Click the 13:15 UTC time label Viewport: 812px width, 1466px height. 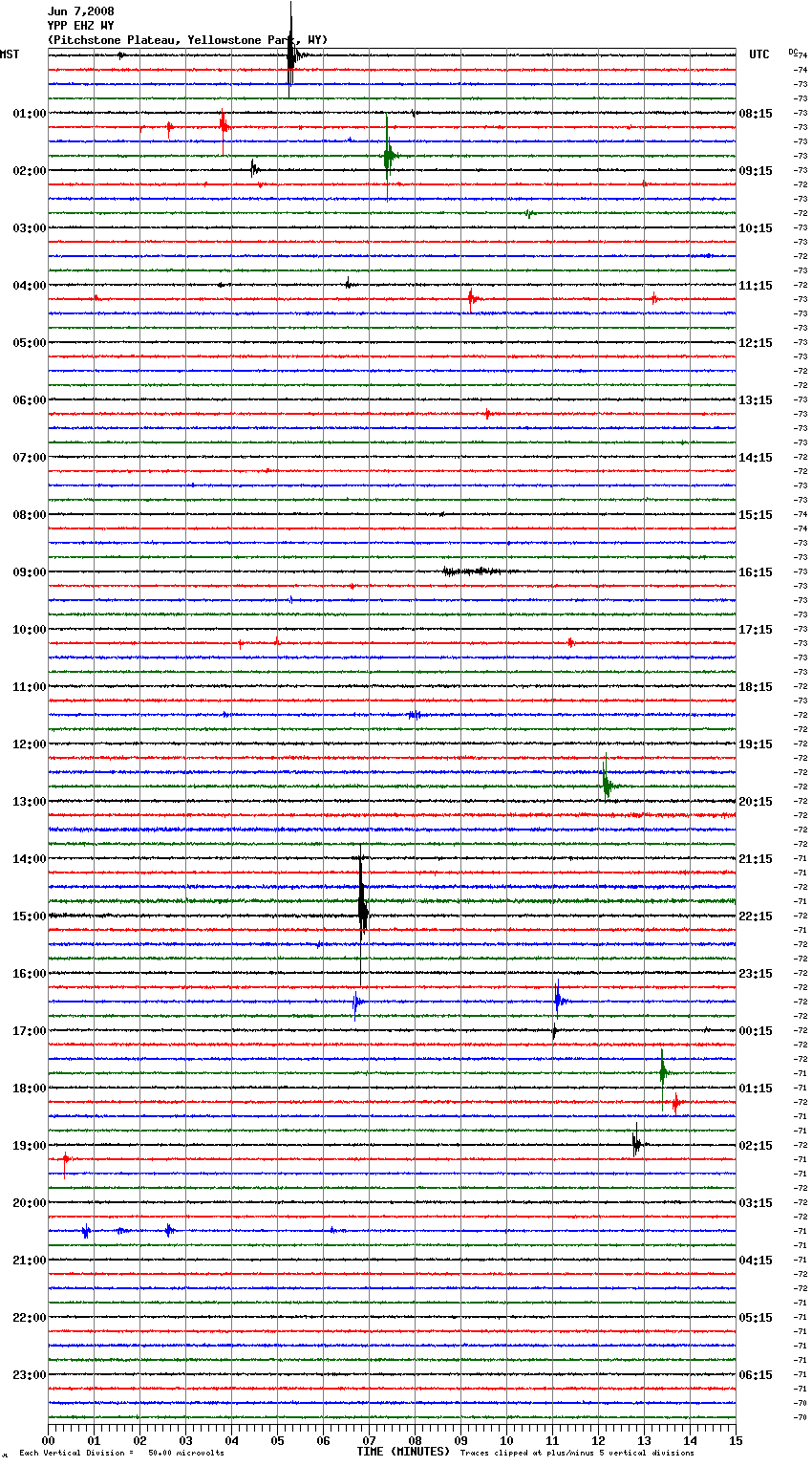[x=756, y=400]
